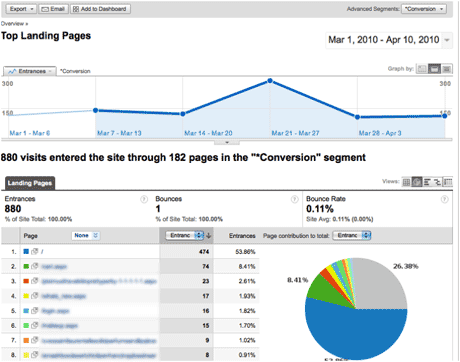Select the graph by month icon
The height and width of the screenshot is (362, 460).
(x=447, y=69)
